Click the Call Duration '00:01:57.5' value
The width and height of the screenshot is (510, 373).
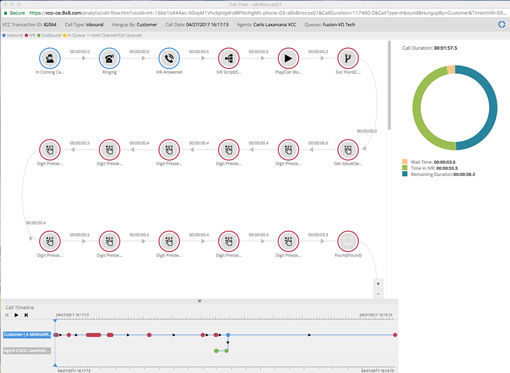click(445, 48)
